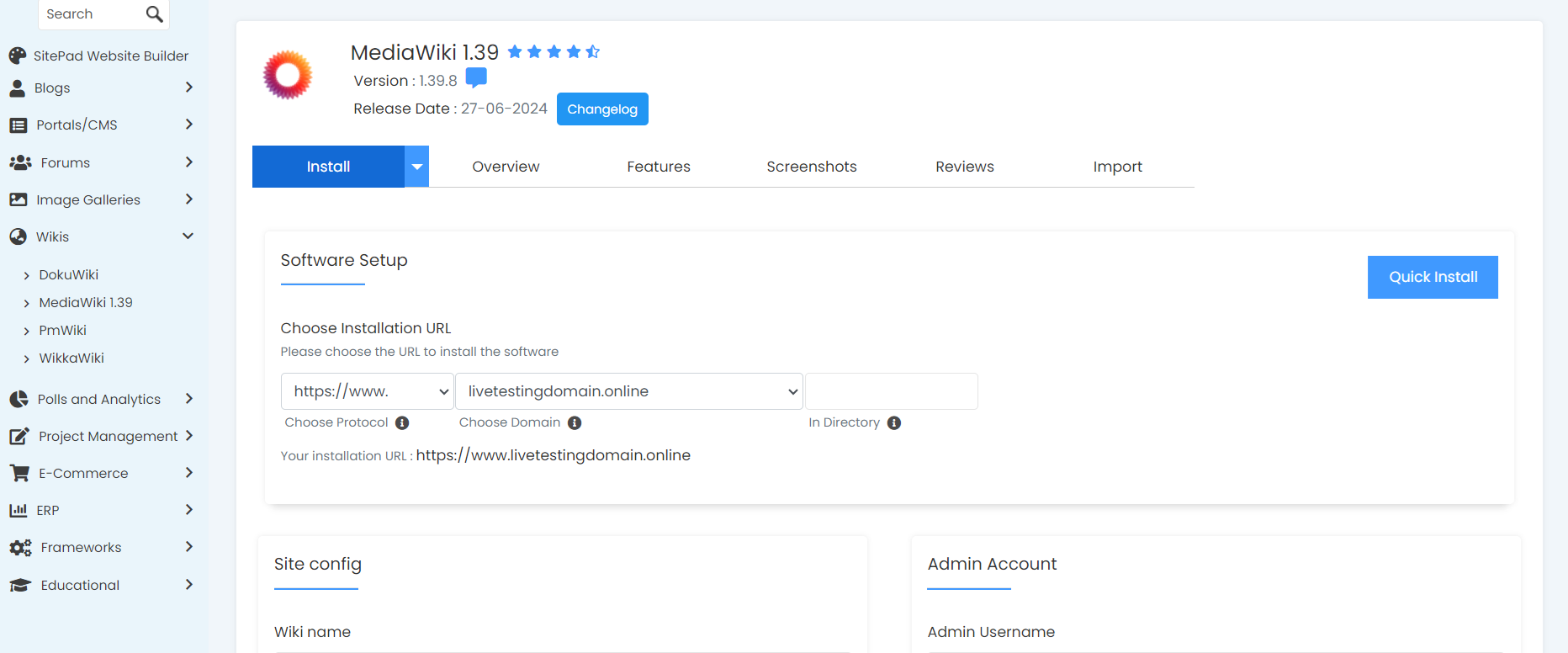This screenshot has width=1568, height=653.
Task: Expand the Project Management chevron
Action: point(189,436)
